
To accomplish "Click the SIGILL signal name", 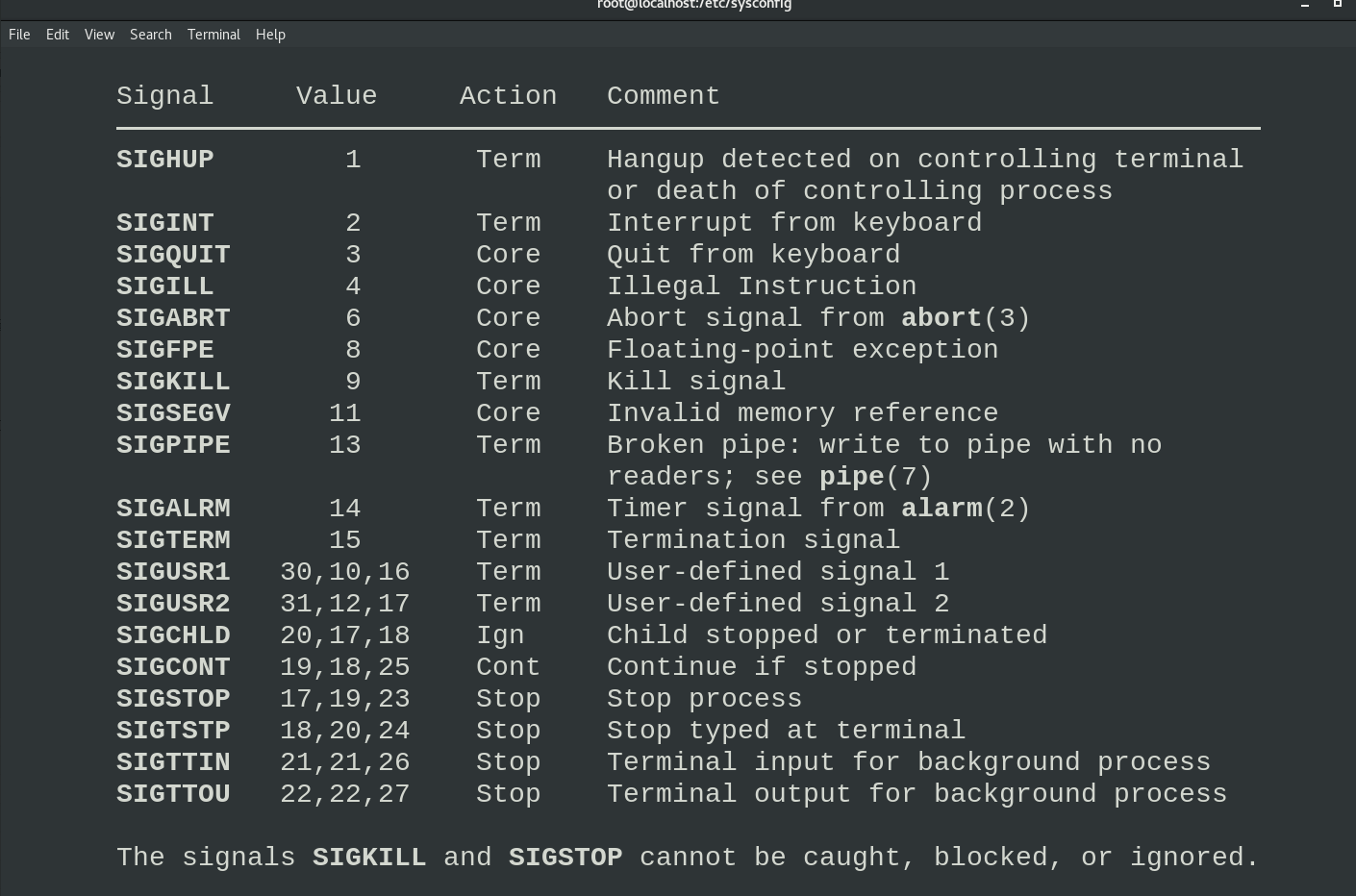I will pos(165,286).
